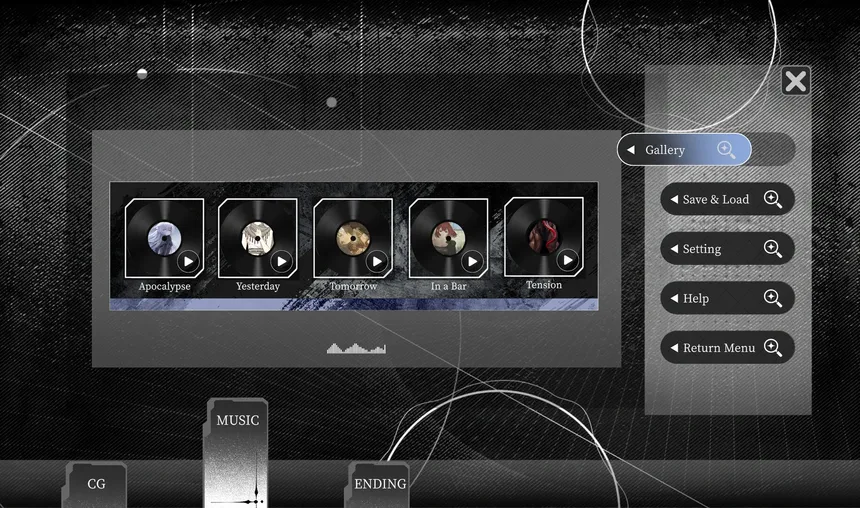The height and width of the screenshot is (508, 860).
Task: Open the Setting menu
Action: (727, 249)
